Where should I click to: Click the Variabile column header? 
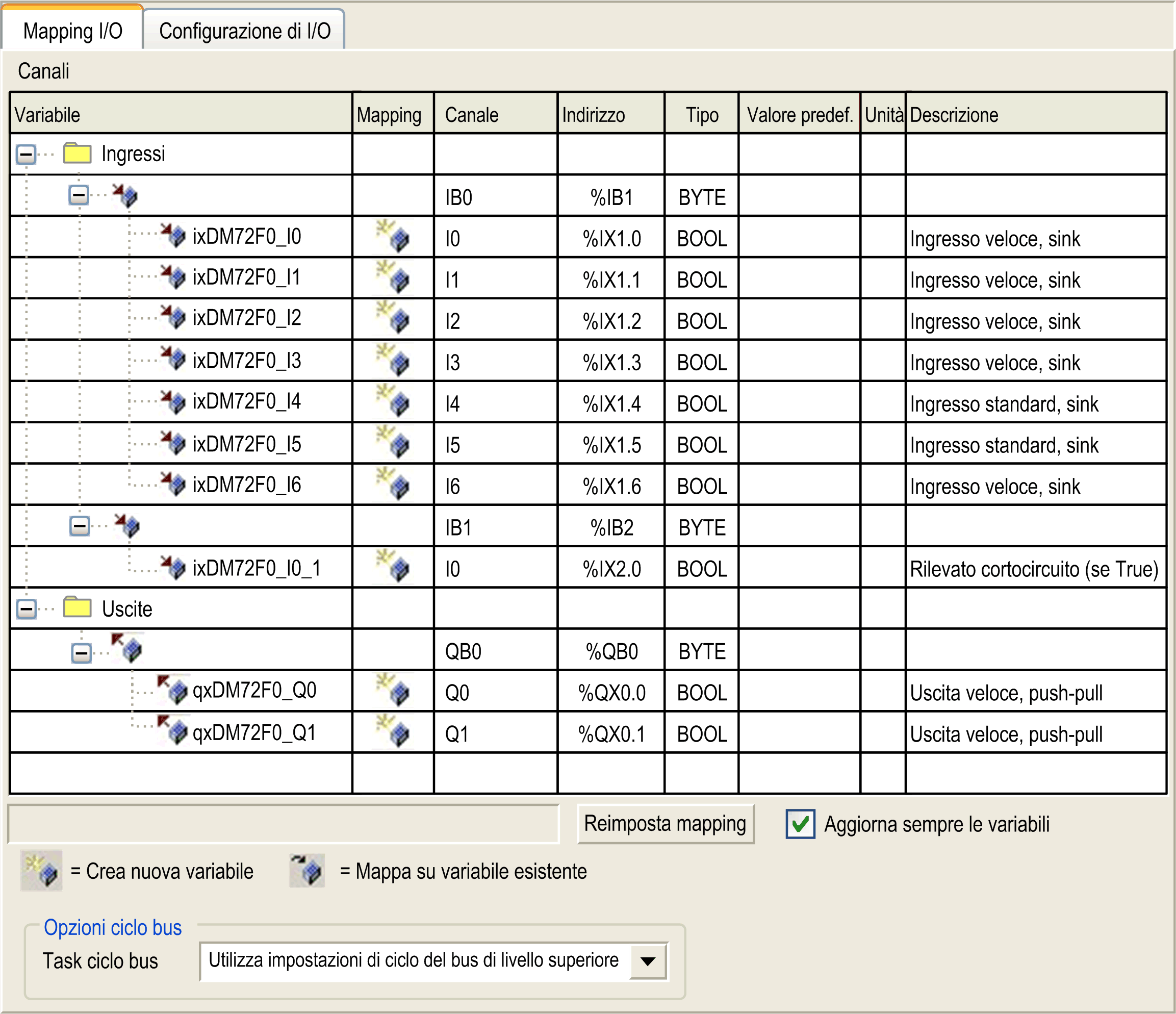tap(181, 114)
